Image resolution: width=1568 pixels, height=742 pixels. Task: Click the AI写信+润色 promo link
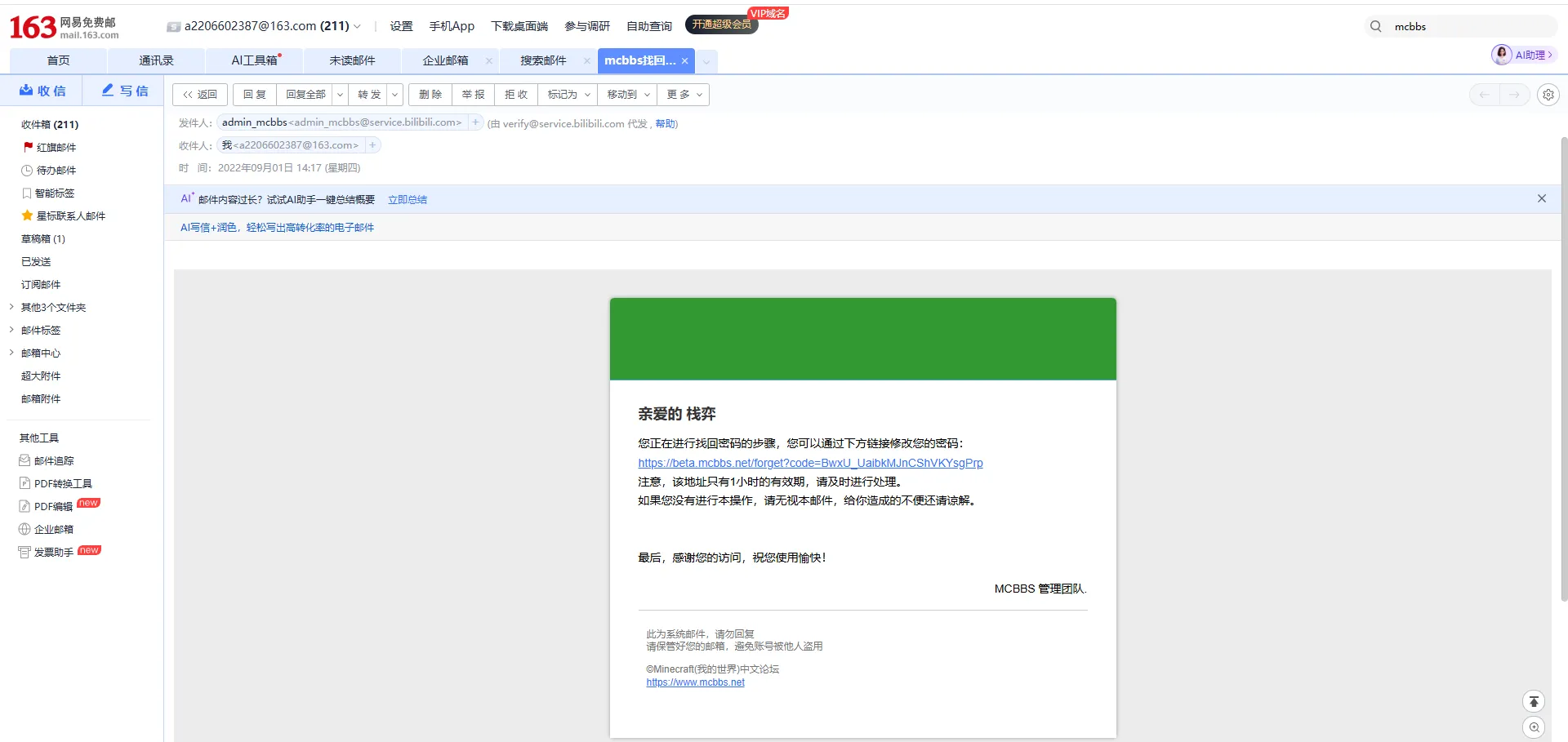[x=277, y=228]
